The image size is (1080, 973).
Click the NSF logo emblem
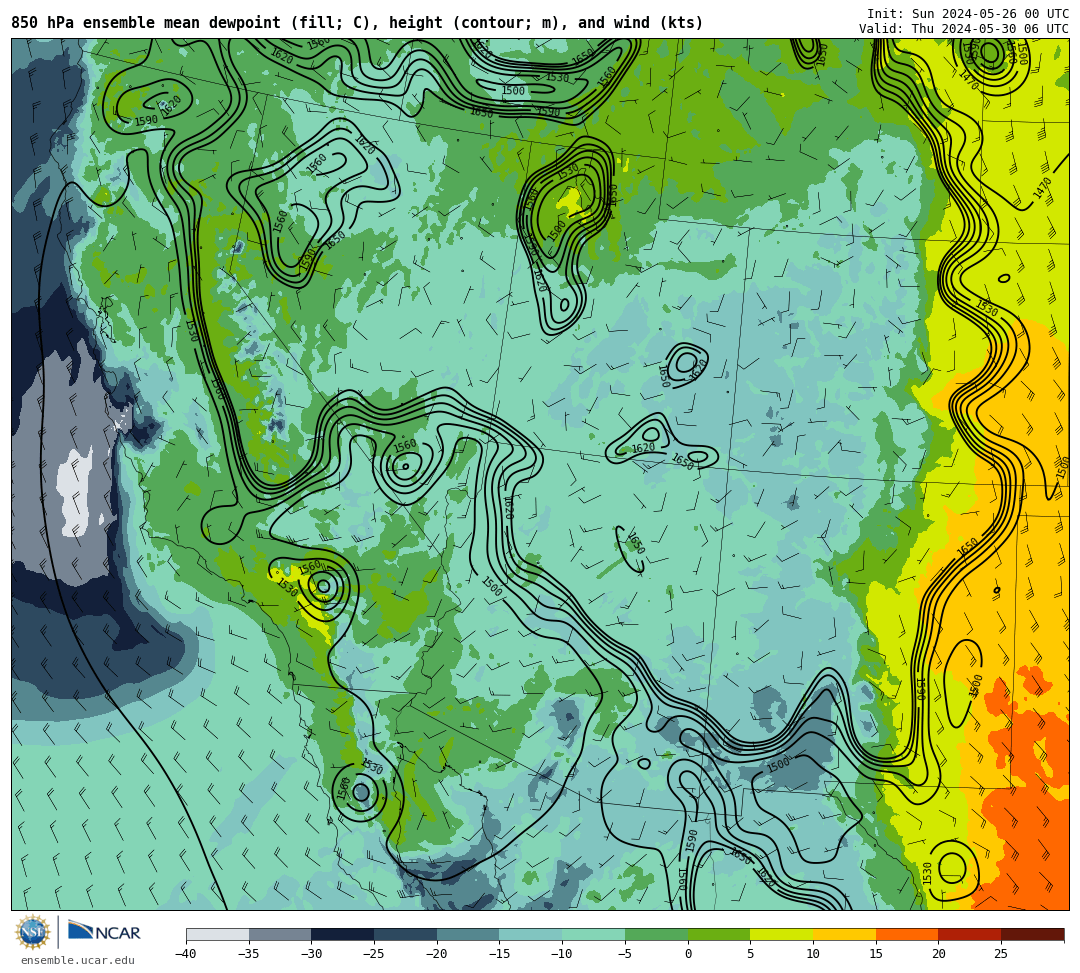click(32, 932)
